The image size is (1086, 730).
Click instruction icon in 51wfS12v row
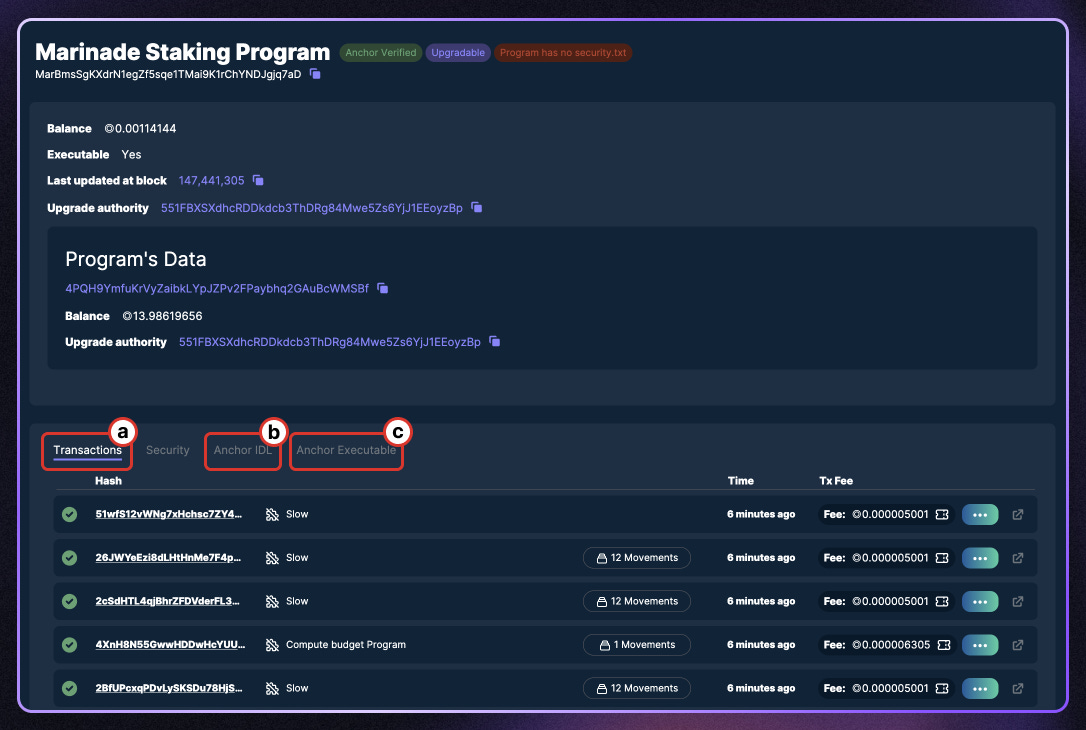point(272,515)
